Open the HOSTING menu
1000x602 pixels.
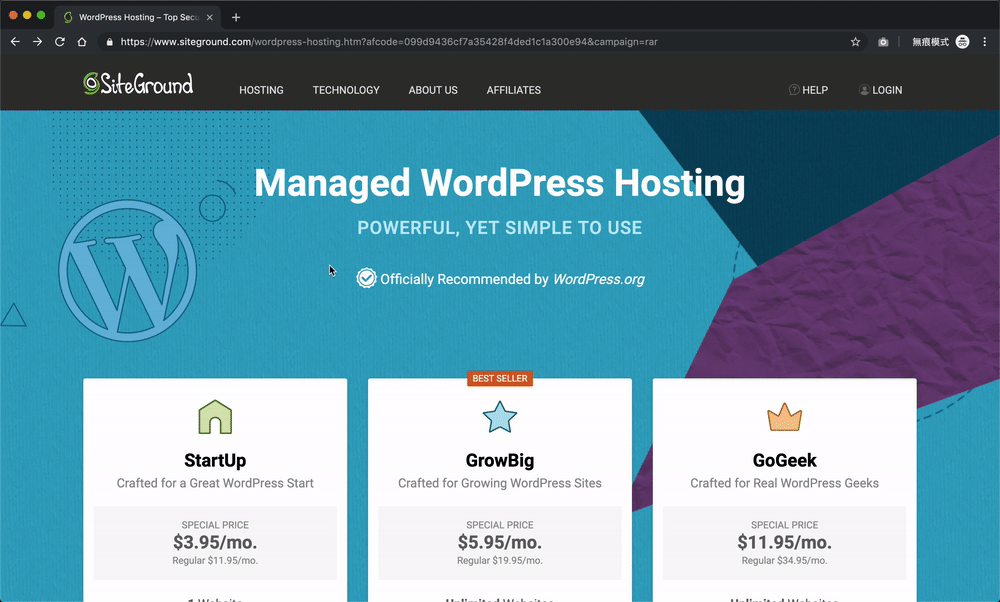click(x=261, y=90)
